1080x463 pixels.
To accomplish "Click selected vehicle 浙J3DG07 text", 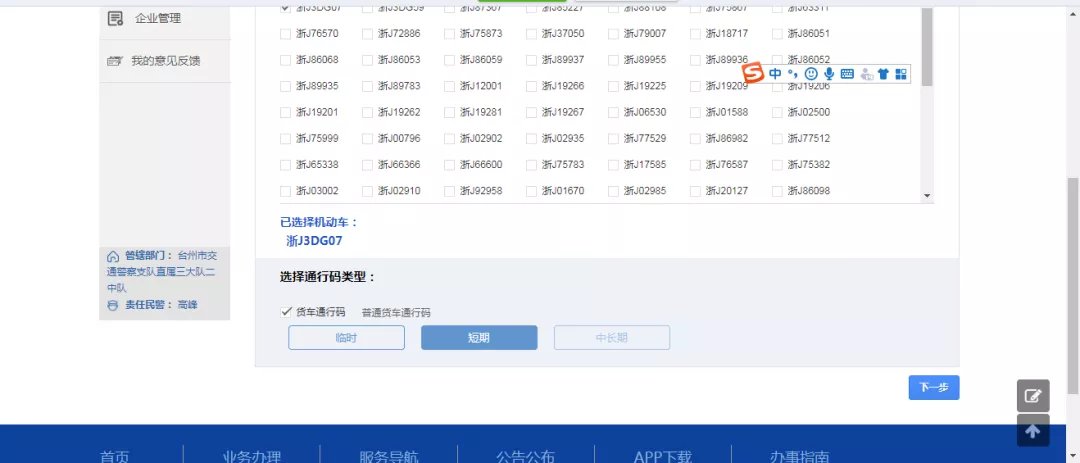I will [x=314, y=241].
